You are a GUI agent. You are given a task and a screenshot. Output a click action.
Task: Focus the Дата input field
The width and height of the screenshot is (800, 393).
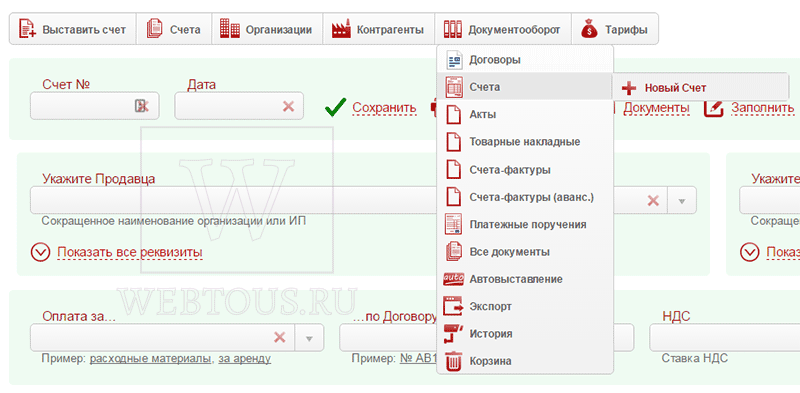point(239,106)
